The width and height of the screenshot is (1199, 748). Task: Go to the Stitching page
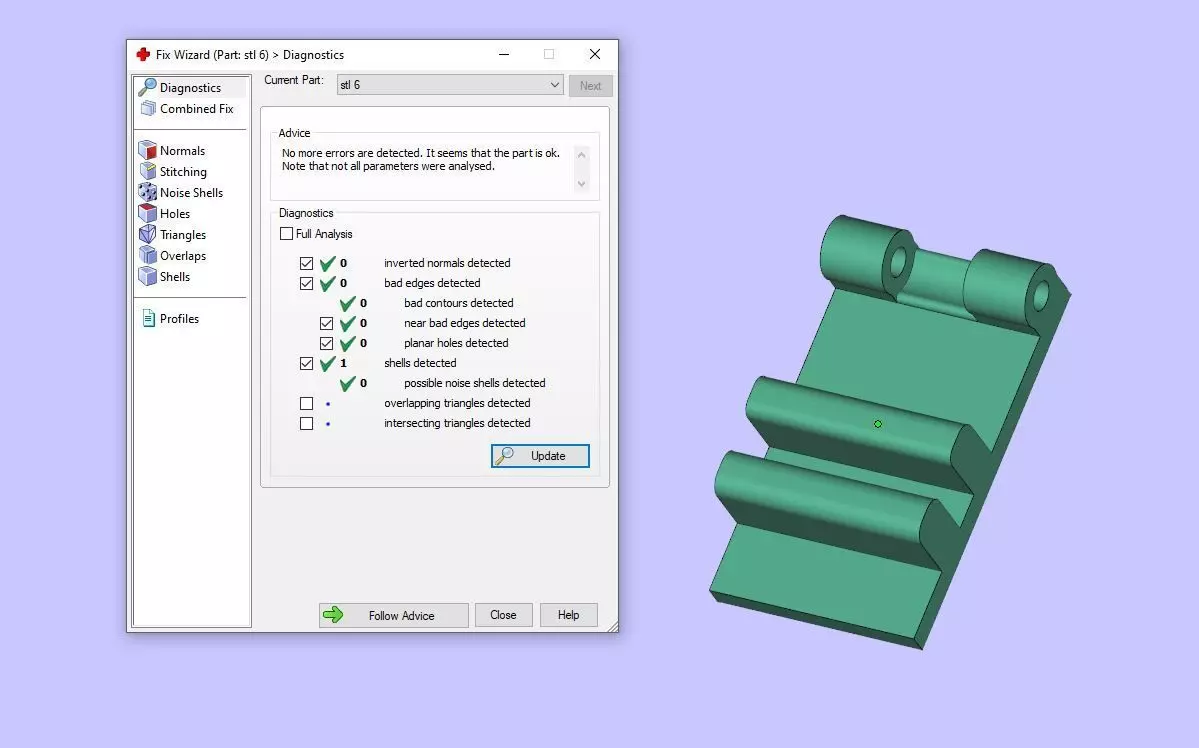click(x=183, y=171)
